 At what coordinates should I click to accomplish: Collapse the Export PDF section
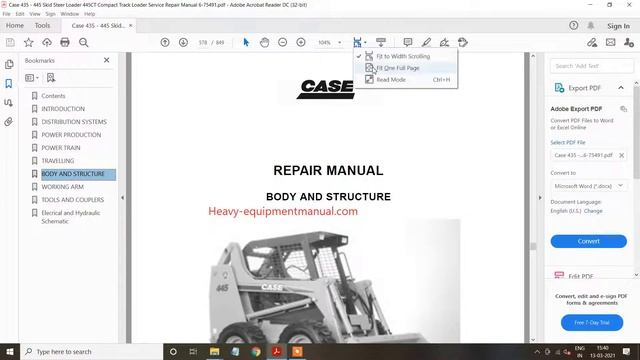(621, 88)
